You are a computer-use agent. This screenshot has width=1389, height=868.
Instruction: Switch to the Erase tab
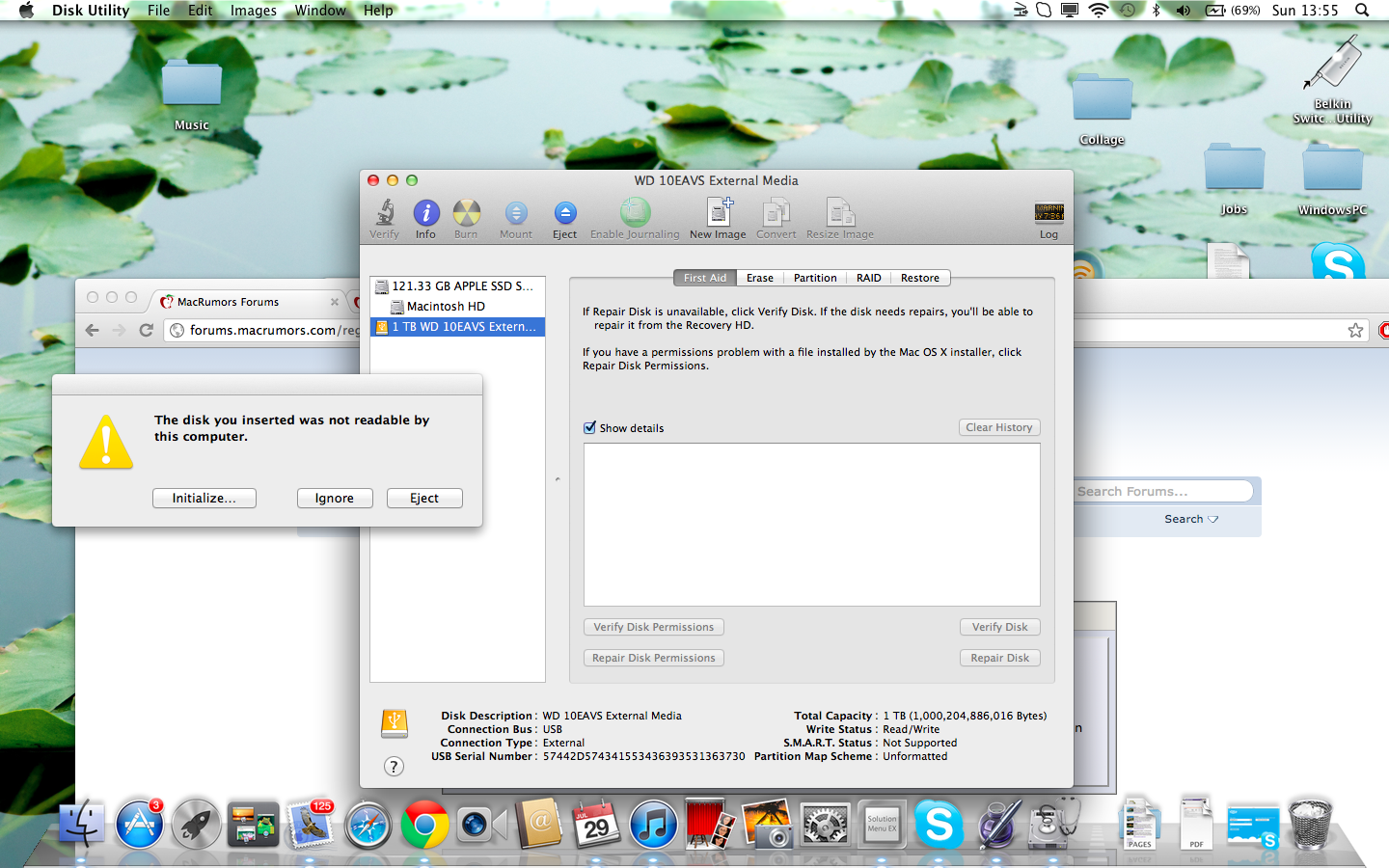click(x=760, y=278)
